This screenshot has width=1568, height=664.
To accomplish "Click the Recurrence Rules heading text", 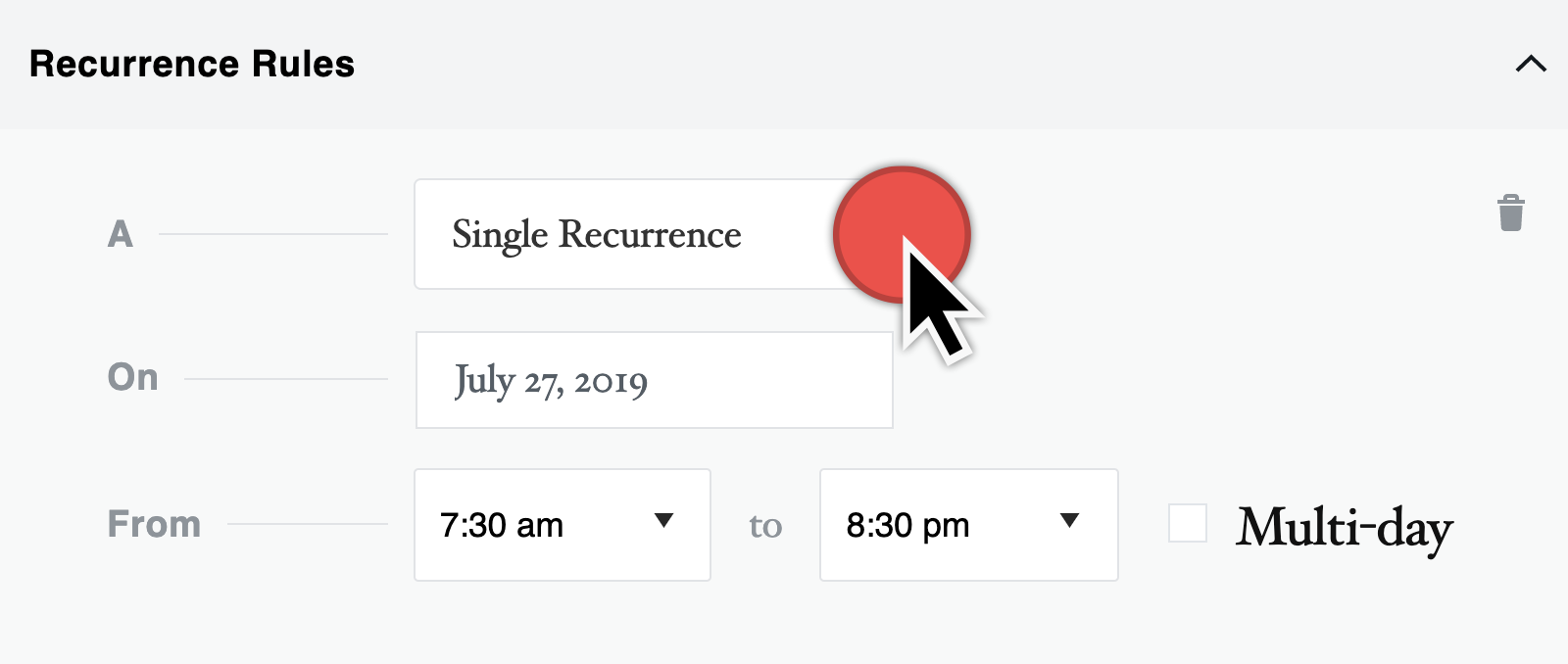I will (192, 64).
